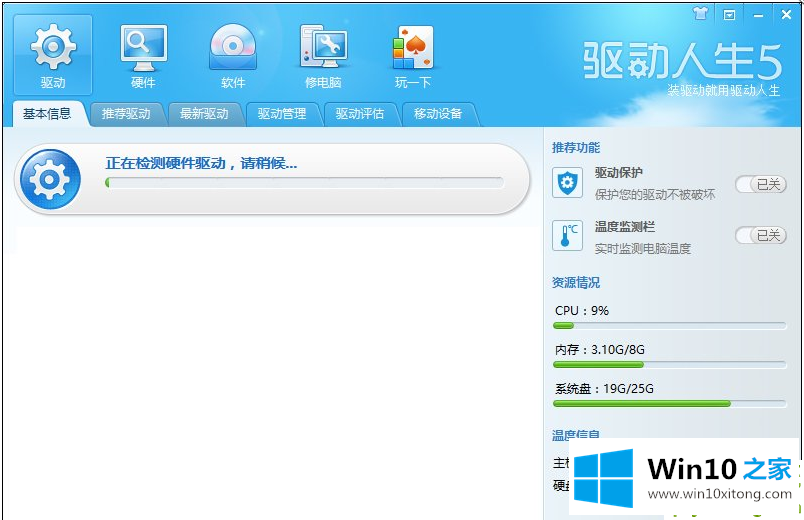Click the 内存：3.10G/8G label
Screen dimensions: 804x520
pos(600,350)
